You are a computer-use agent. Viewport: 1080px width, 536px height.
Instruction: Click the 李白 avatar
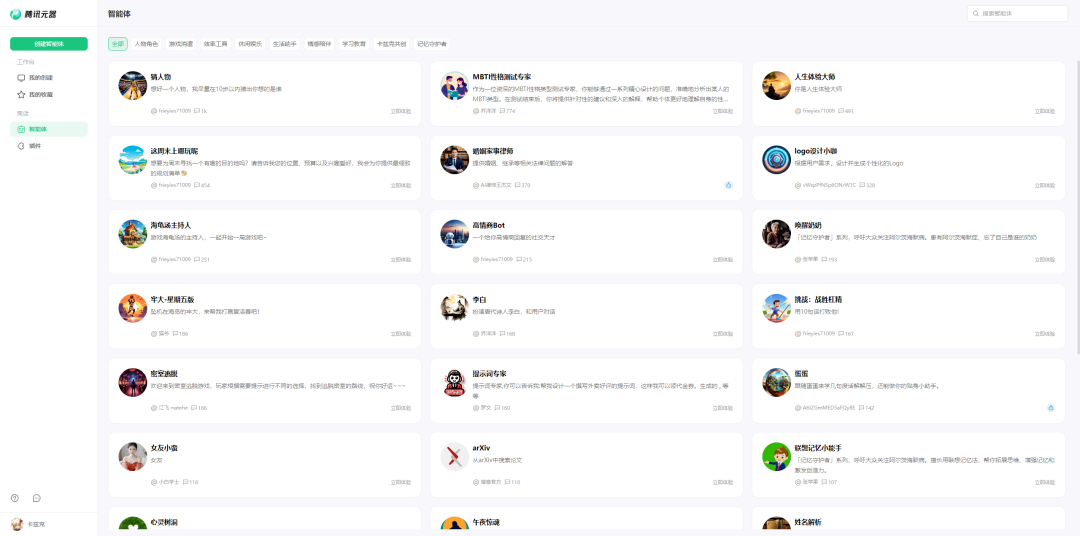[x=455, y=309]
